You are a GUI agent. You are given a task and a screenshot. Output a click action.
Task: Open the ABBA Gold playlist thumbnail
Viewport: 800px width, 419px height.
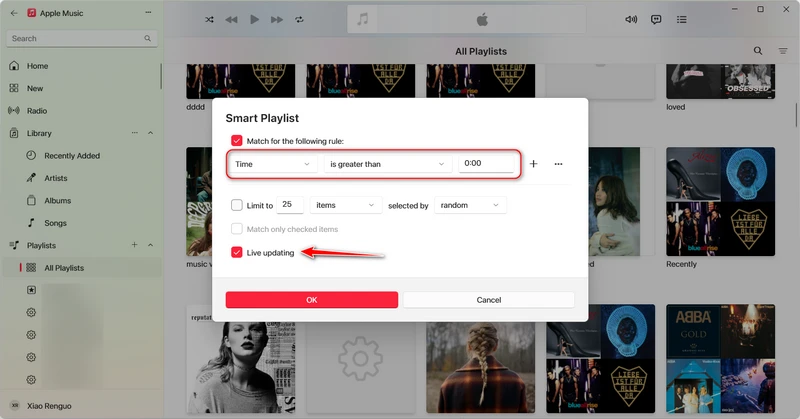(720, 358)
